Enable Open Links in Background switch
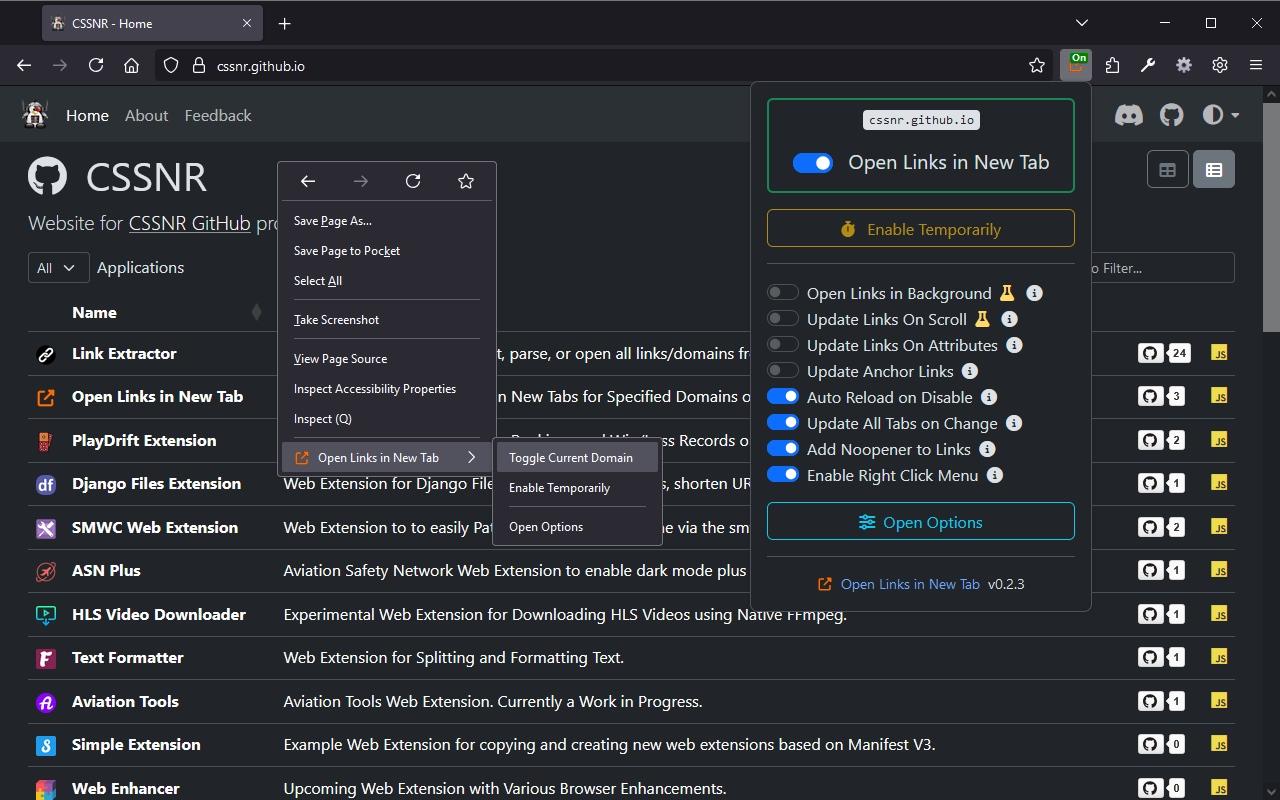The width and height of the screenshot is (1280, 800). [782, 293]
